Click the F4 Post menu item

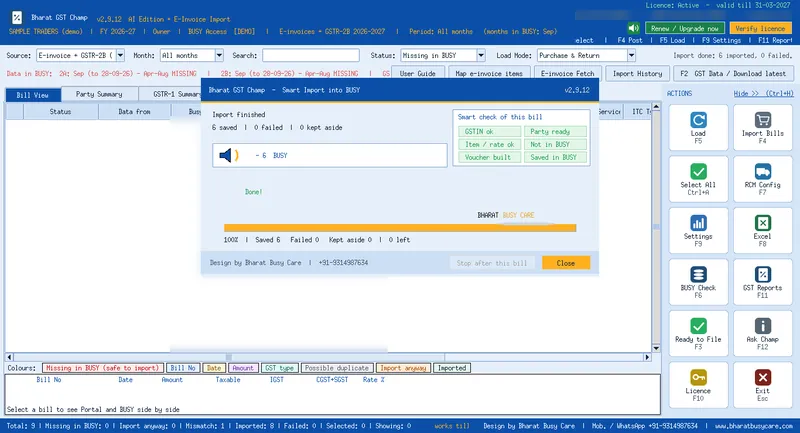[630, 40]
